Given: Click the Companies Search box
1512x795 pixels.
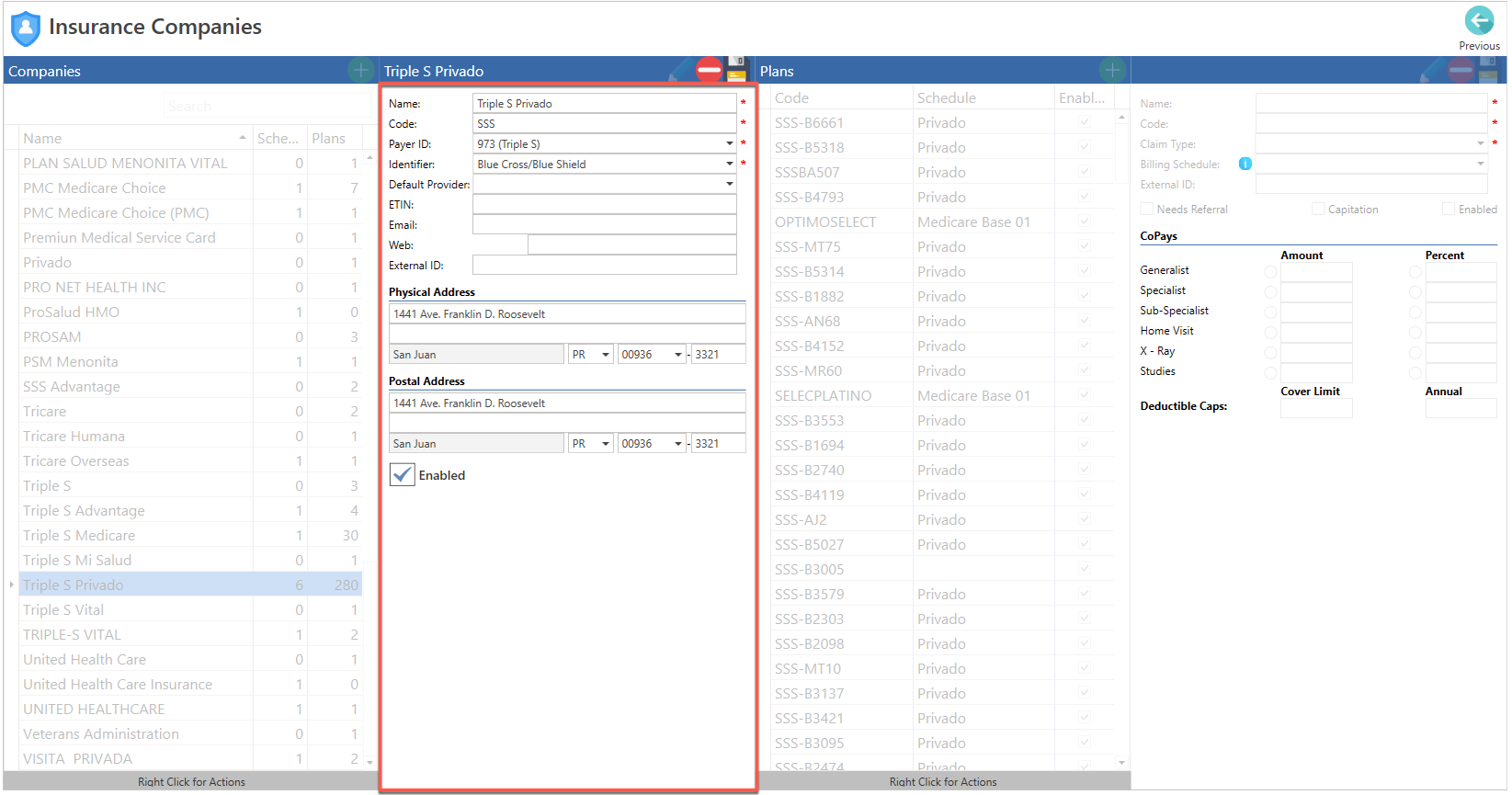Looking at the screenshot, I should click(267, 106).
